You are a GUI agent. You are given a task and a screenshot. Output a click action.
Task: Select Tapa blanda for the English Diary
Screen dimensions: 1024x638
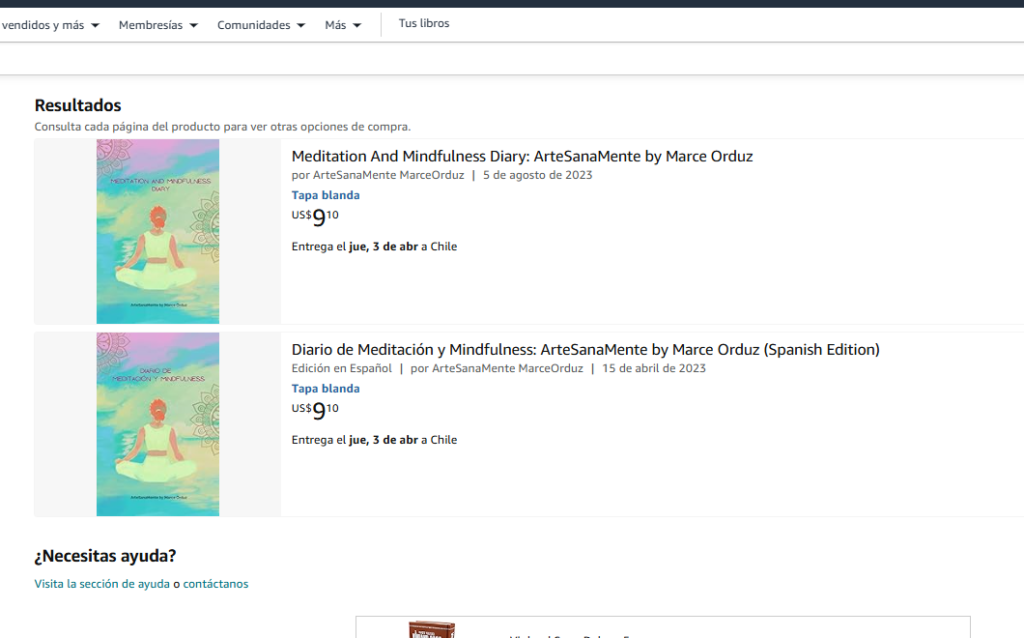[x=325, y=195]
